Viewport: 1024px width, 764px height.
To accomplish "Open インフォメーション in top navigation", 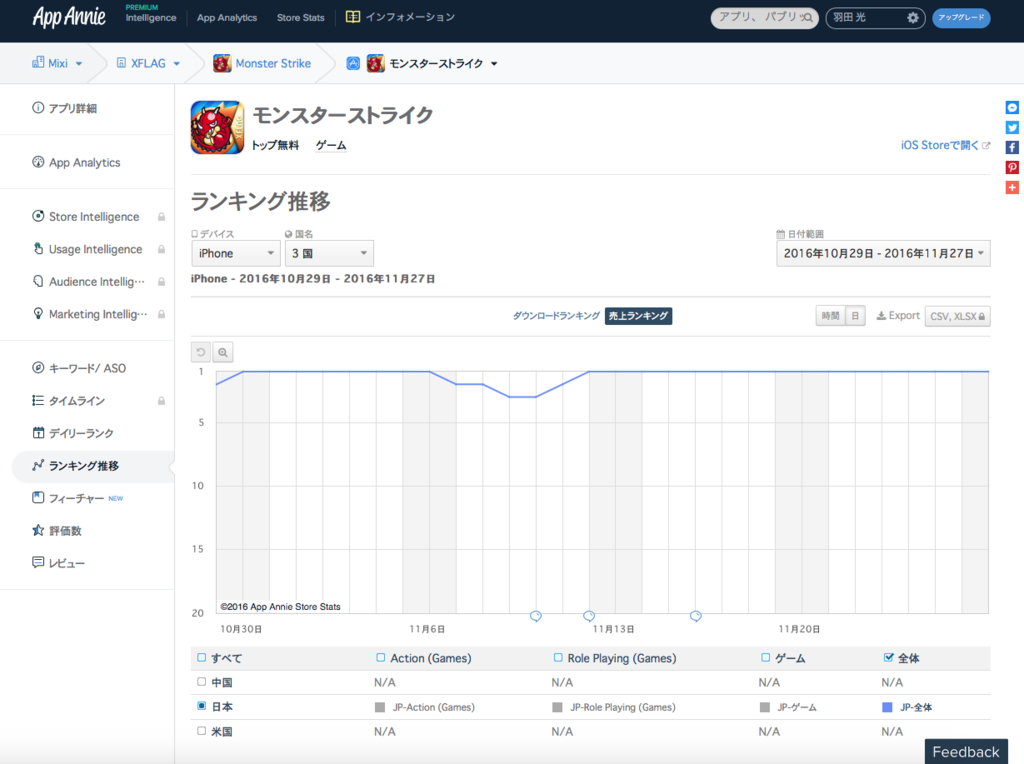I will [409, 17].
